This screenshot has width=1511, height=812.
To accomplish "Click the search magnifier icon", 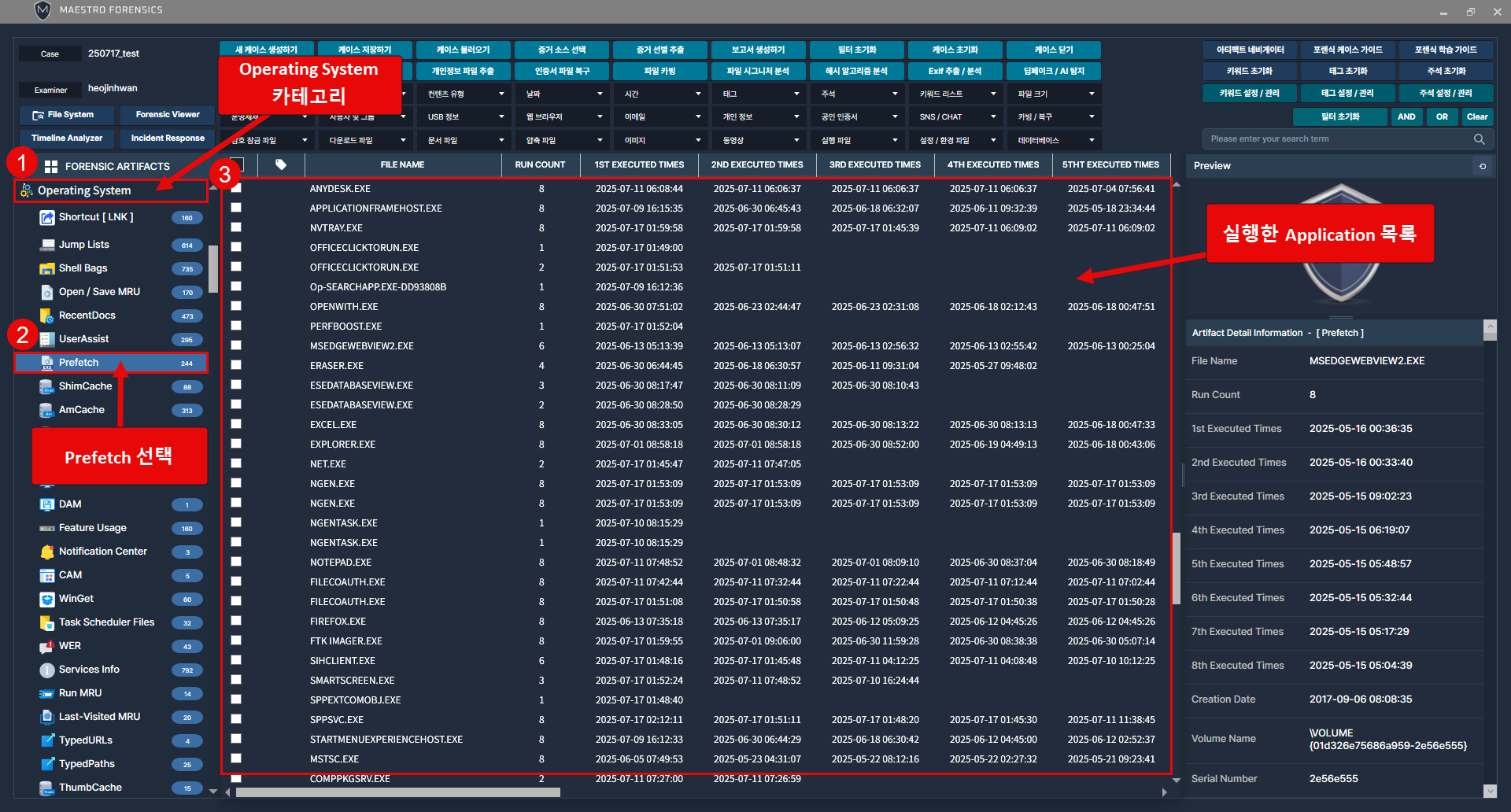I will point(1479,139).
